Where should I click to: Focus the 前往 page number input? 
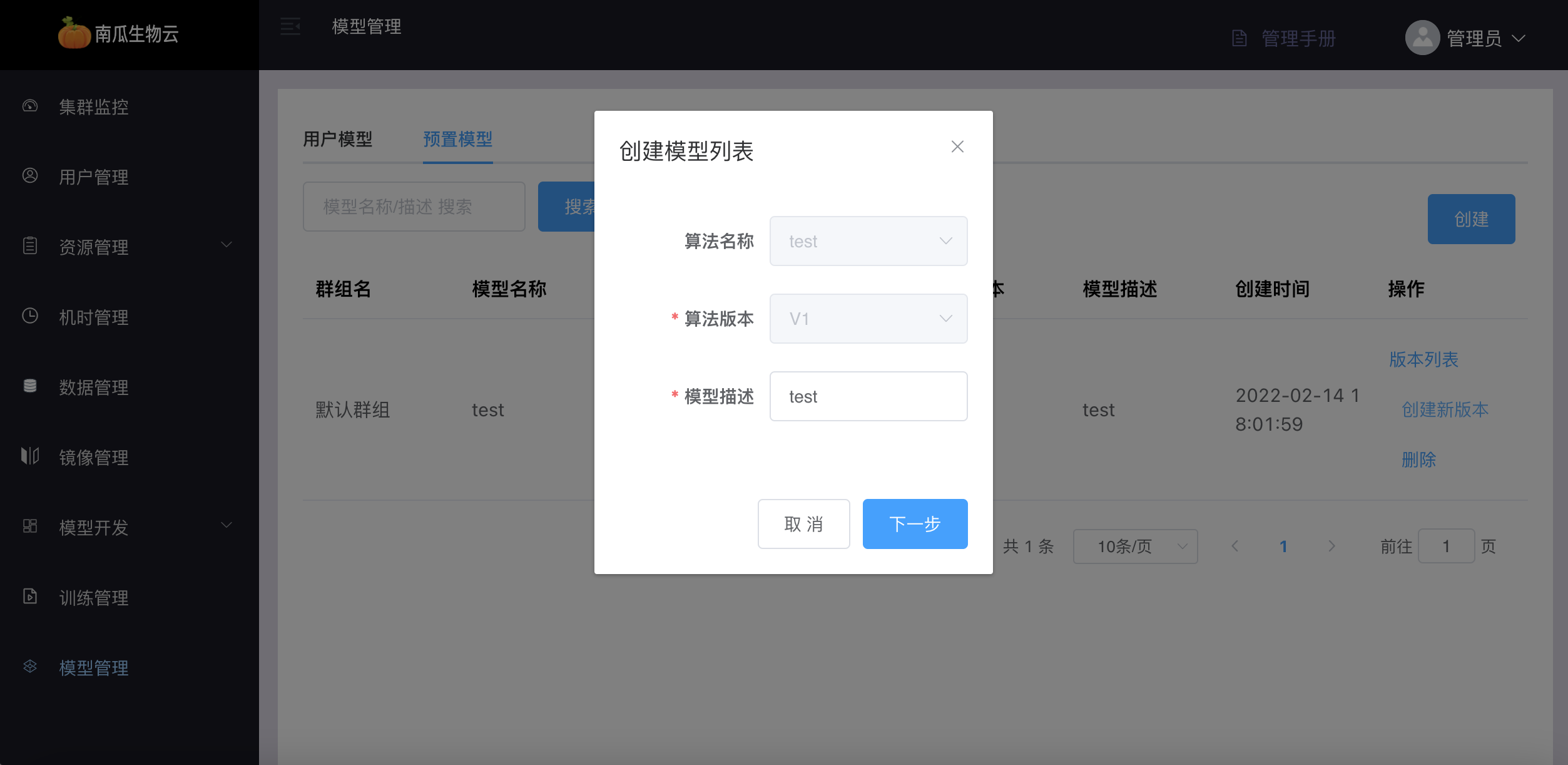pos(1447,547)
